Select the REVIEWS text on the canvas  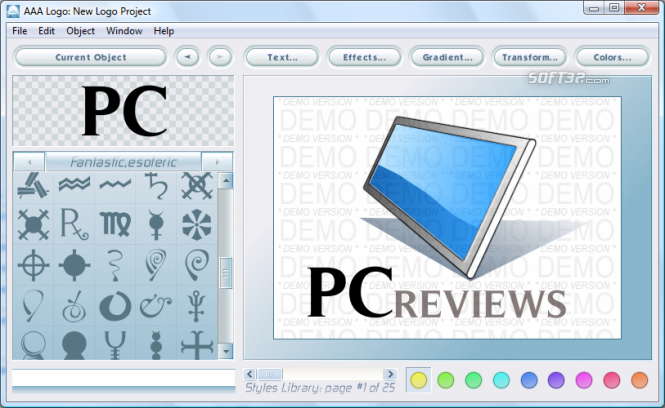(x=480, y=304)
